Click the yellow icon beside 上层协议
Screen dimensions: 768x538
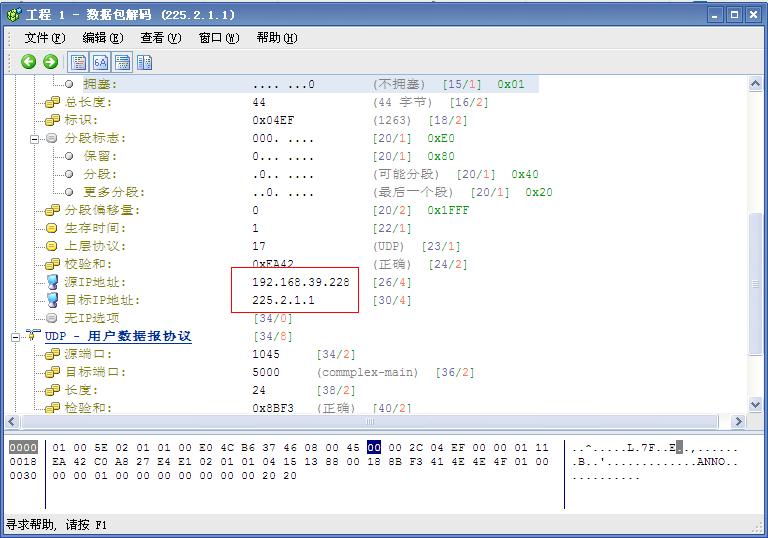pos(51,246)
